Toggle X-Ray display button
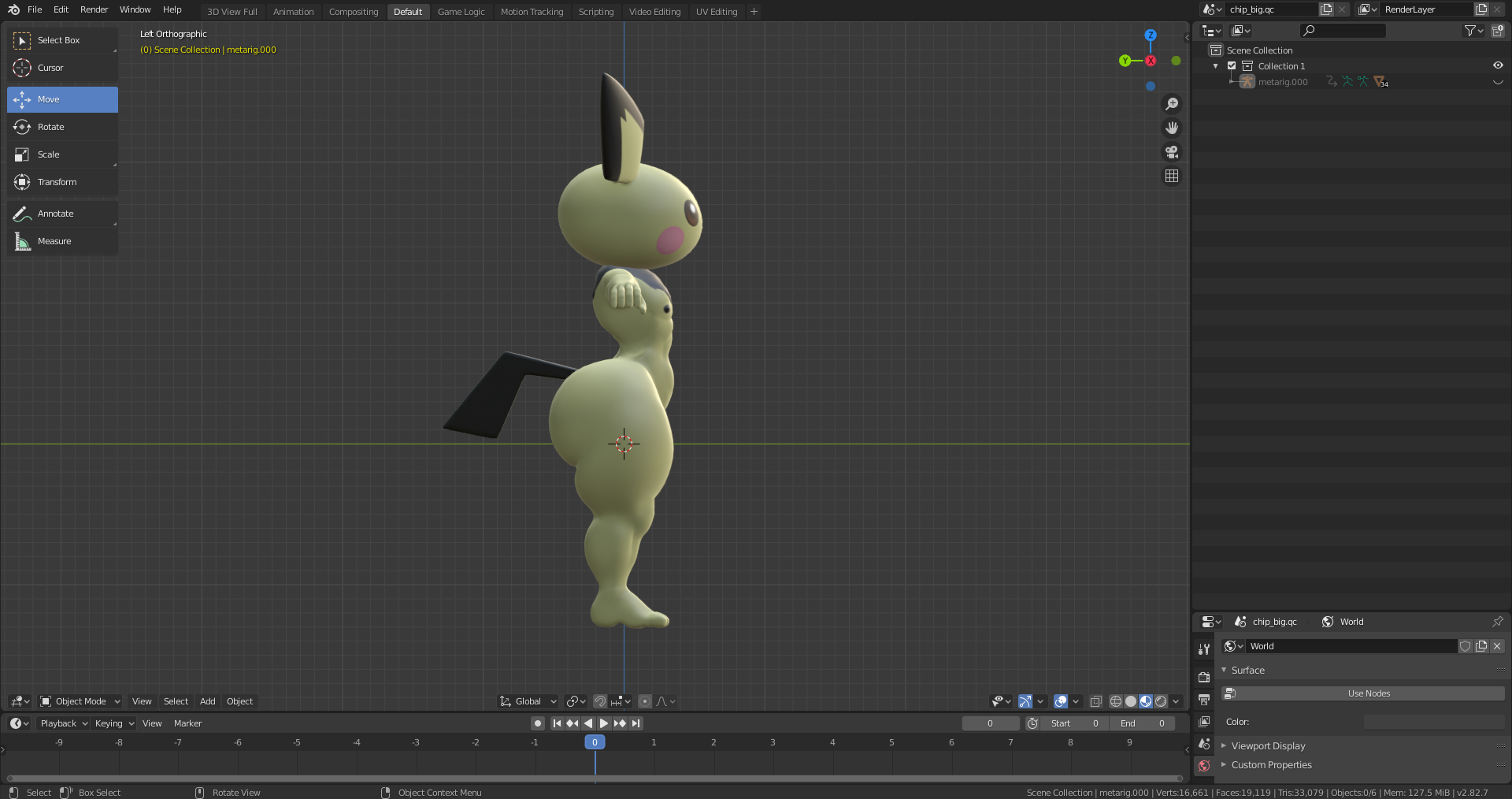The image size is (1512, 799). coord(1095,701)
